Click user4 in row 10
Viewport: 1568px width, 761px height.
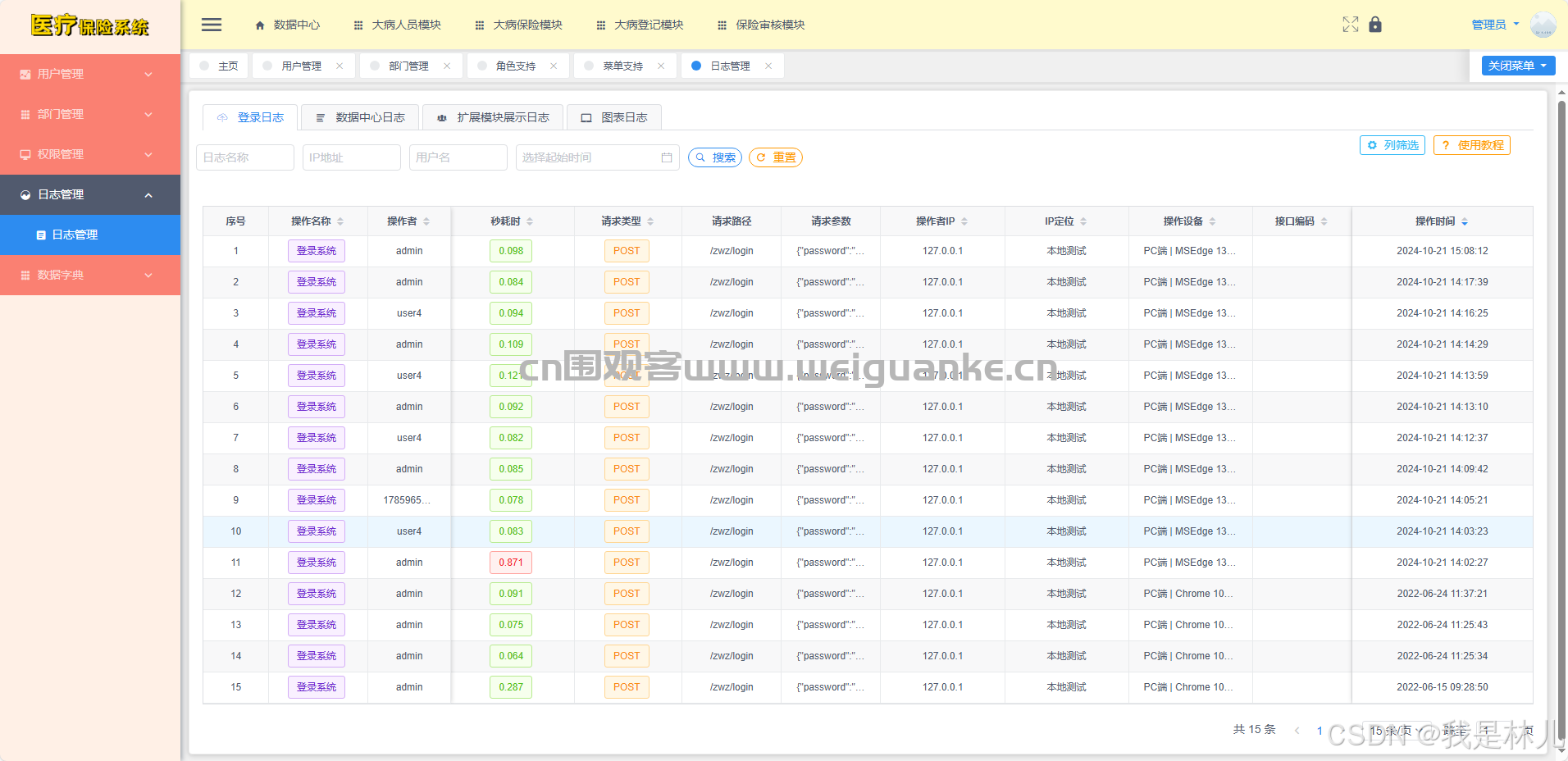tap(409, 531)
